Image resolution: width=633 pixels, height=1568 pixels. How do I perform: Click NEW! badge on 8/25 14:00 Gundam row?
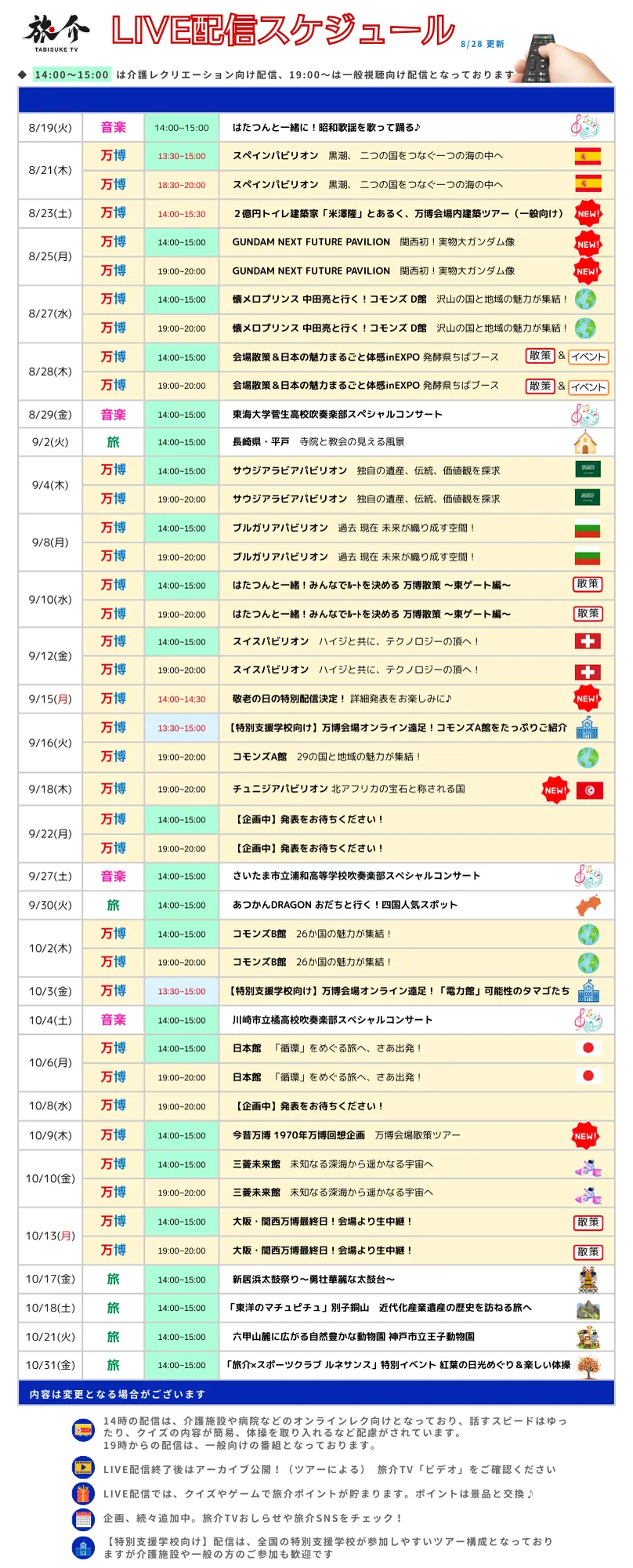(588, 243)
